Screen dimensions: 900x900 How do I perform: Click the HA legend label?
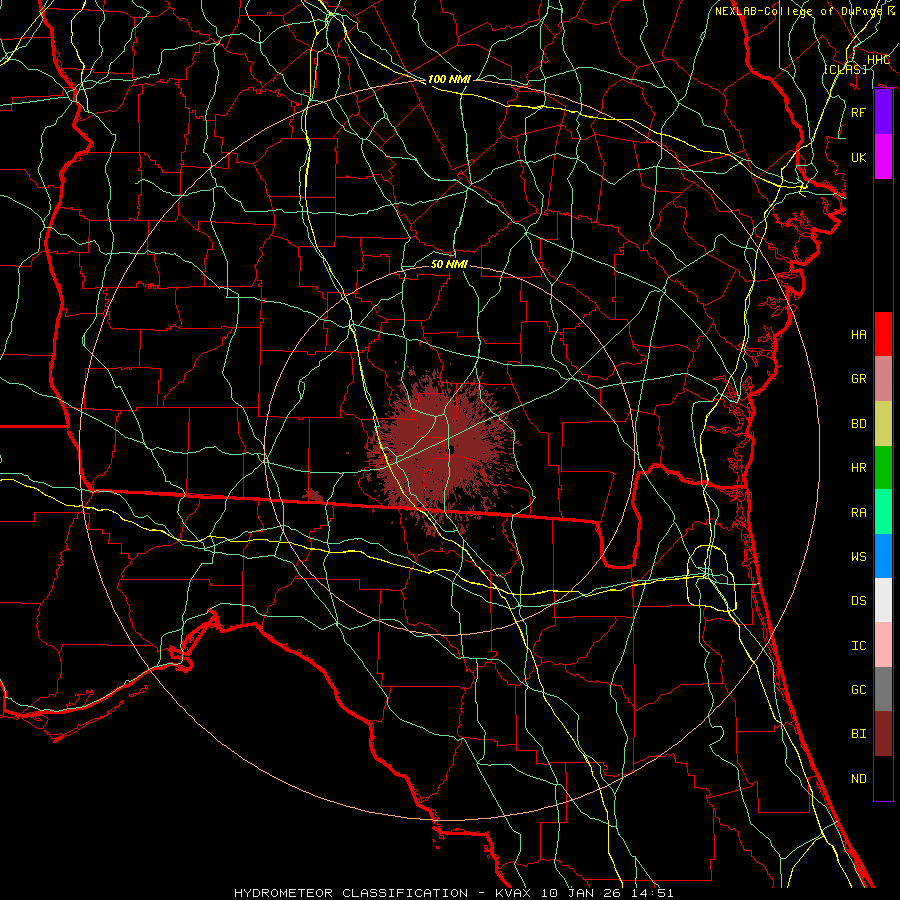859,335
